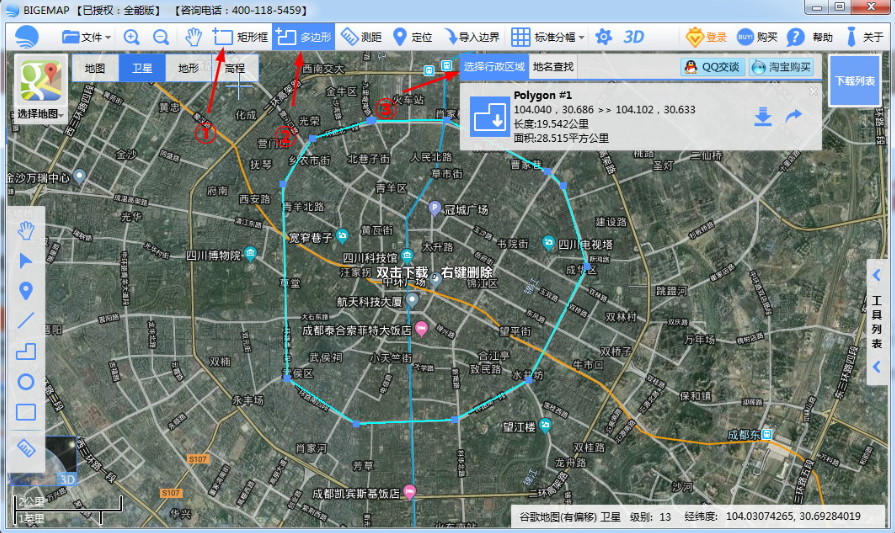The width and height of the screenshot is (895, 533).
Task: Close the Polygon #1 info panel
Action: (x=813, y=92)
